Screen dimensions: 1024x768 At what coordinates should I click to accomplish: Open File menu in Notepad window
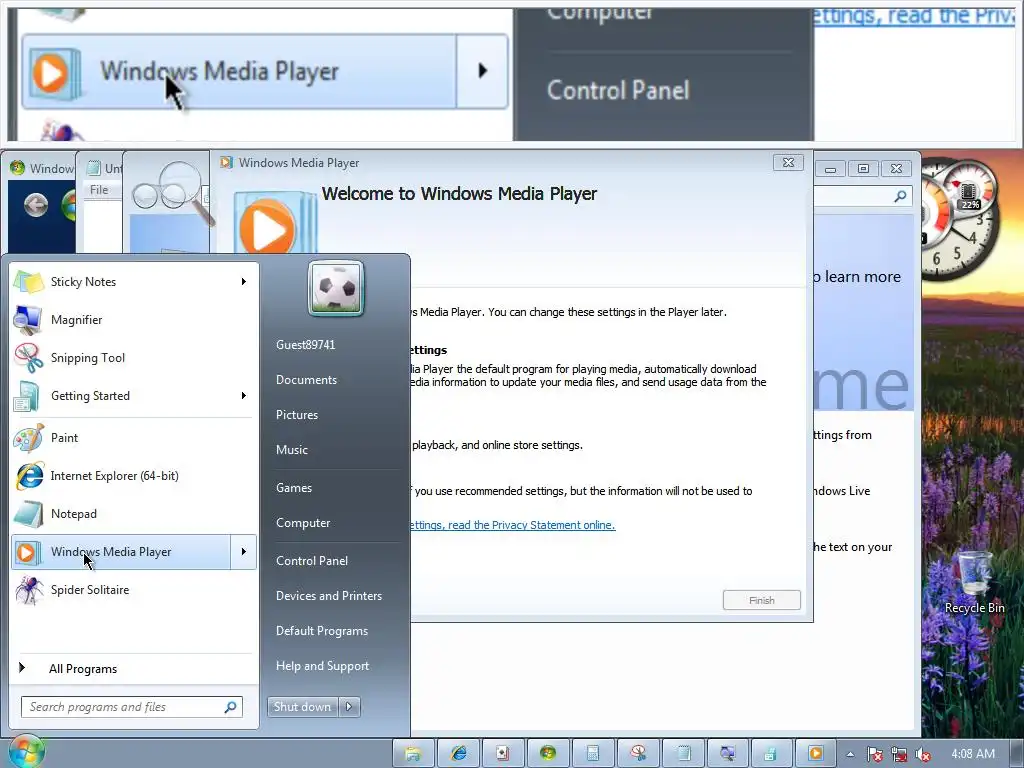(99, 190)
